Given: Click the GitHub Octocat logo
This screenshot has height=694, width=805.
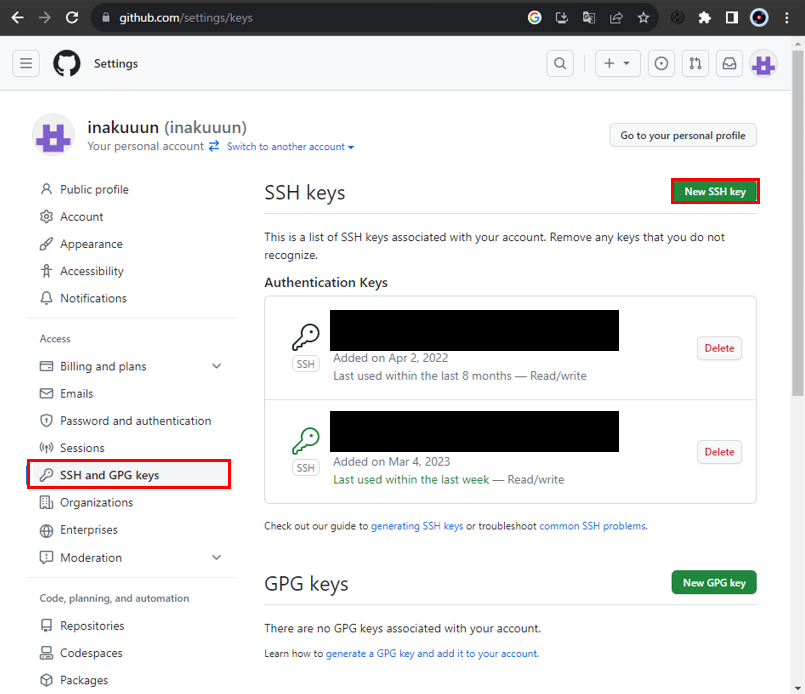Looking at the screenshot, I should [66, 63].
